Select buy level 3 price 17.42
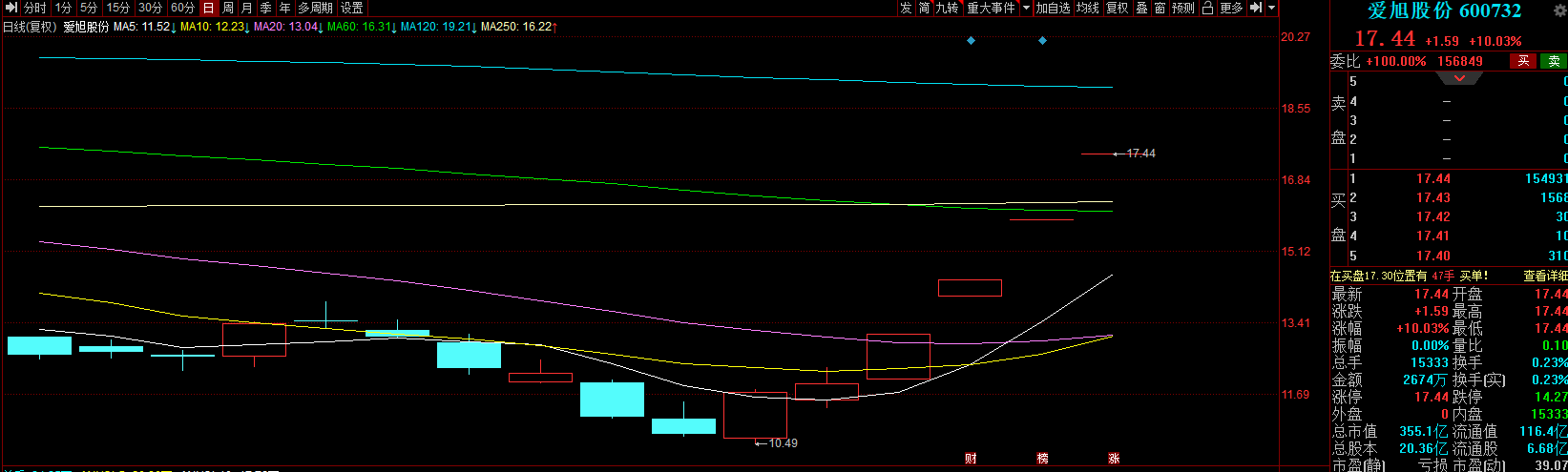The width and height of the screenshot is (1568, 472). click(1432, 216)
